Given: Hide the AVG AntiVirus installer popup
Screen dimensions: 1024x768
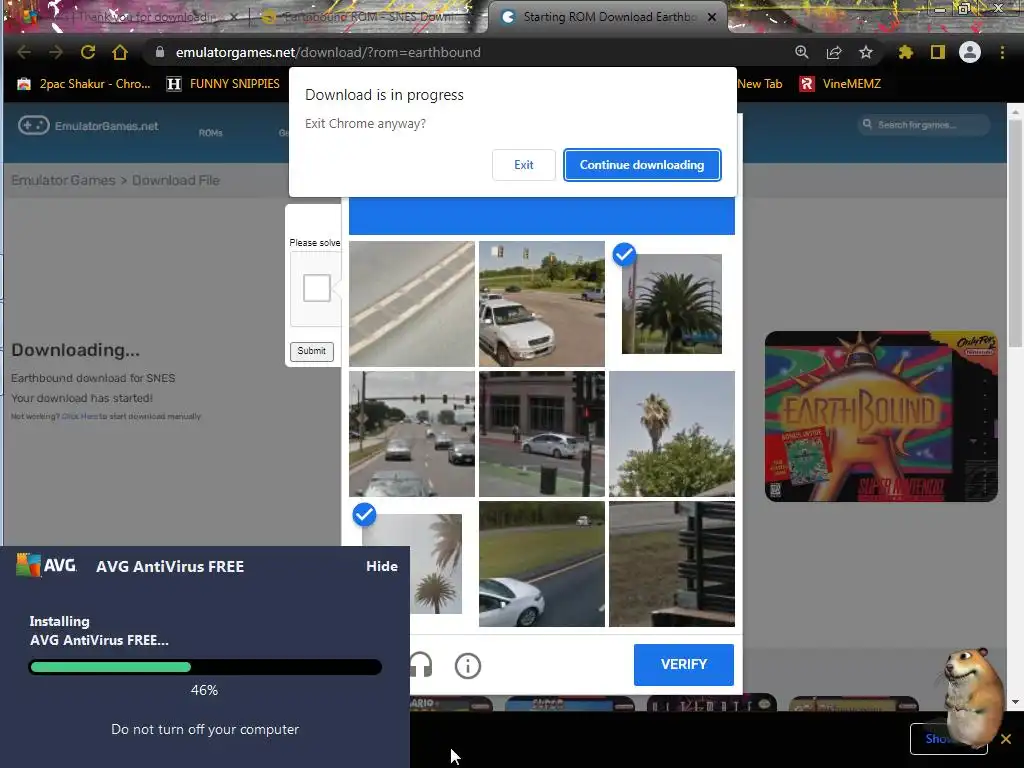Looking at the screenshot, I should tap(382, 566).
